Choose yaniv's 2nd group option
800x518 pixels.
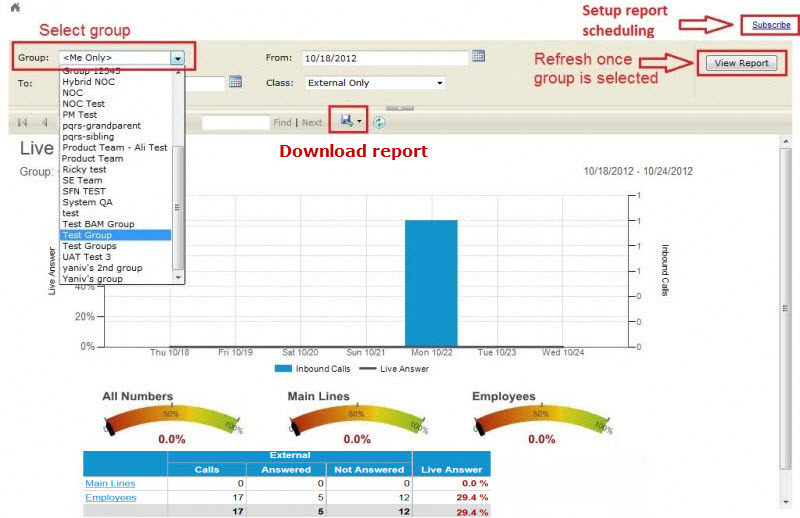116,268
